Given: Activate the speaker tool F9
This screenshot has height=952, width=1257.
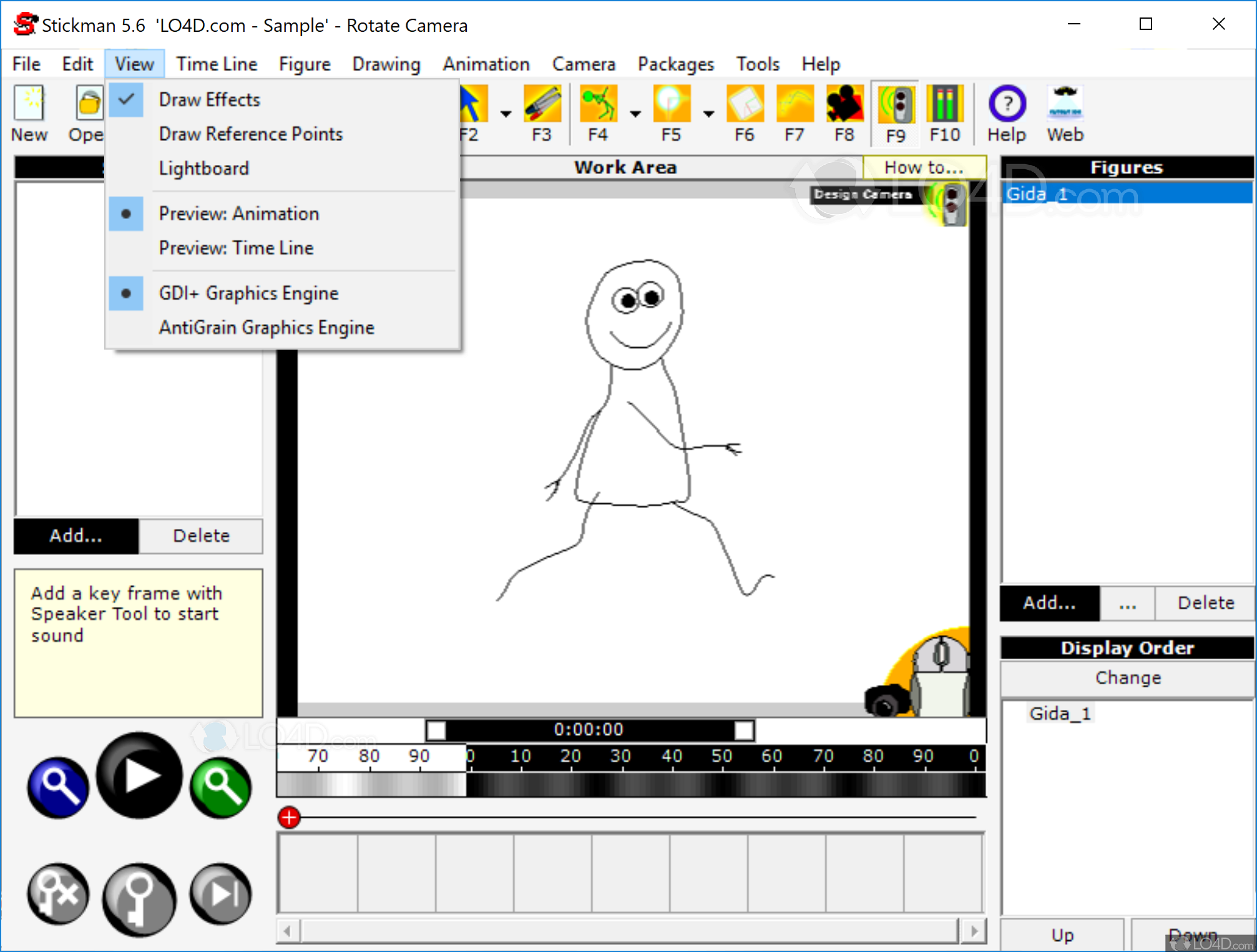Looking at the screenshot, I should pos(895,105).
